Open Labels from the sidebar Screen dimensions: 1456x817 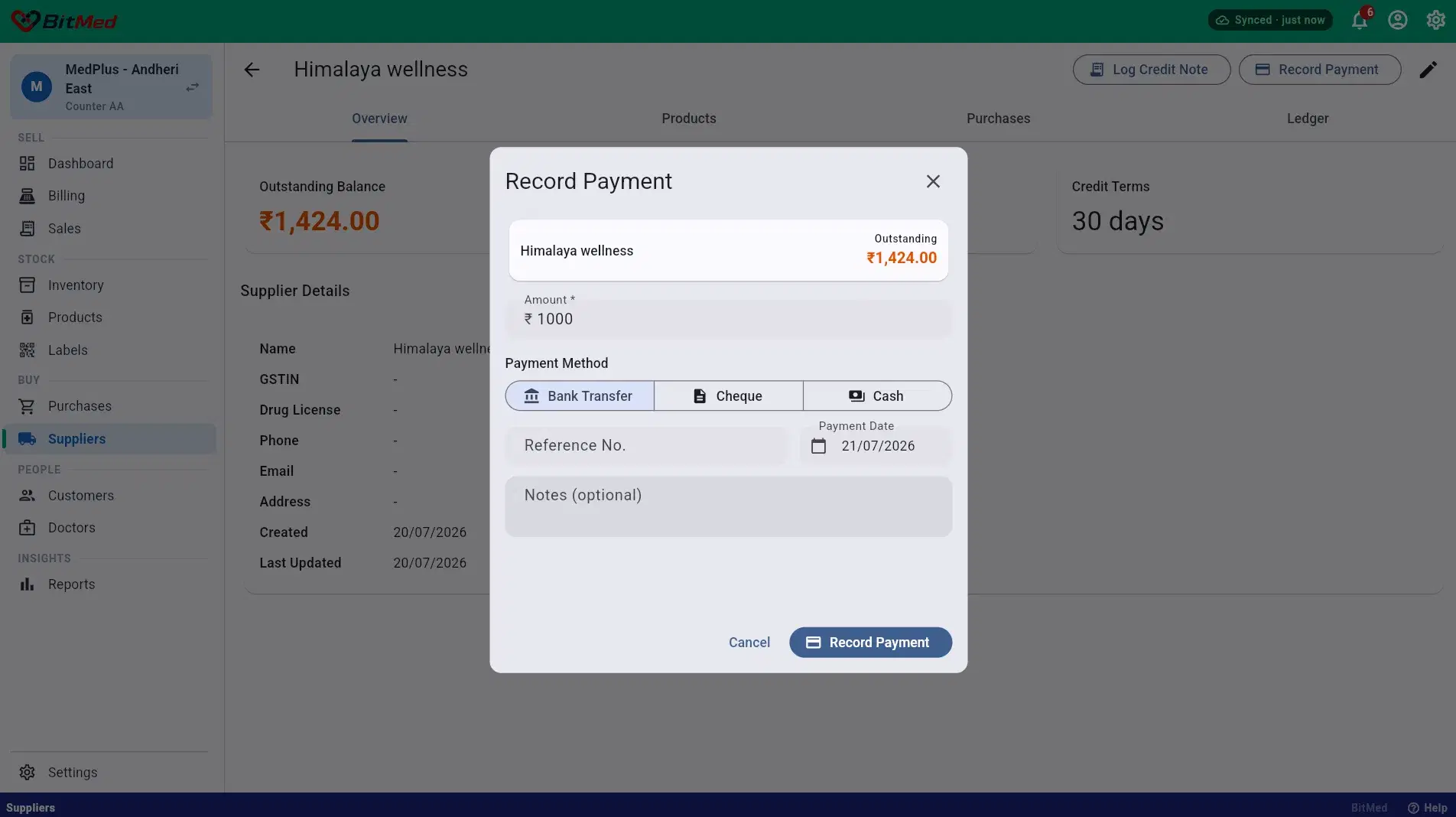point(110,350)
